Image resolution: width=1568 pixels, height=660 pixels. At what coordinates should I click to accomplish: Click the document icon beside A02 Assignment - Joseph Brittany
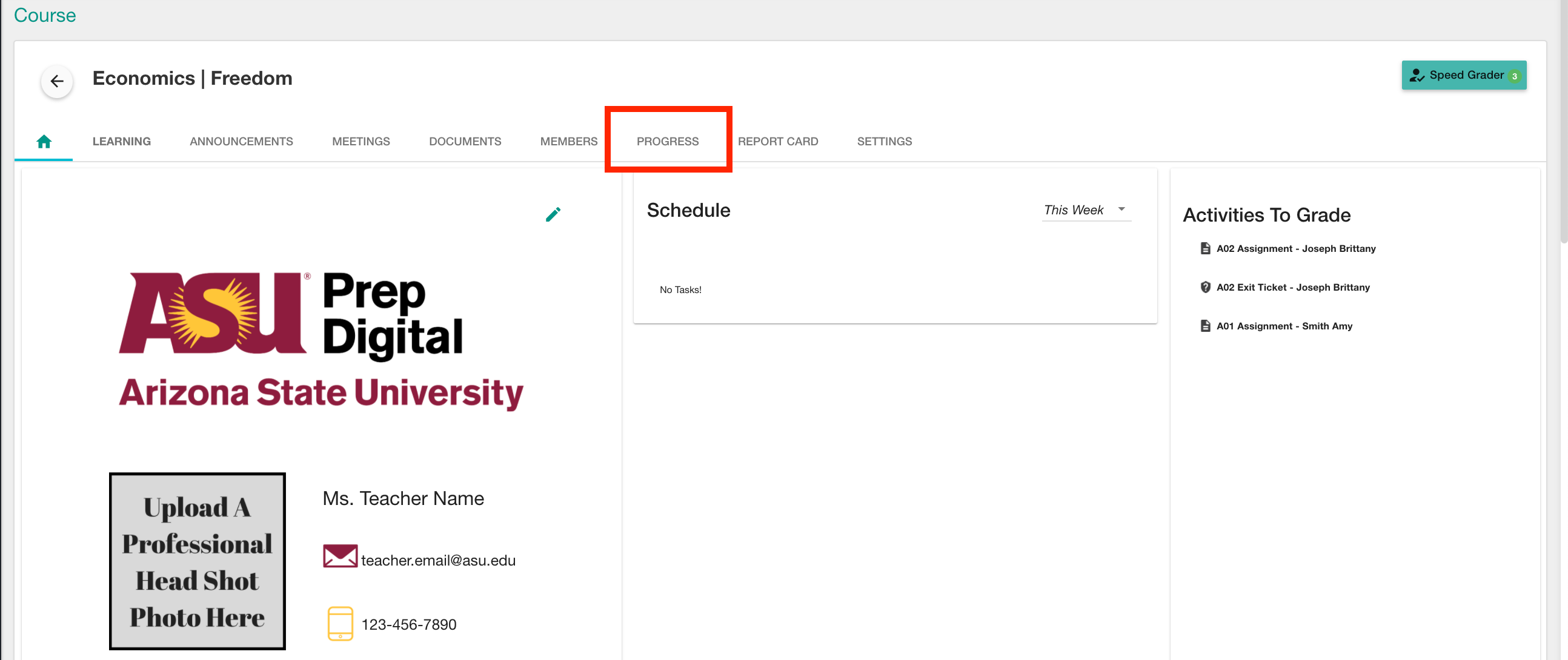click(1204, 248)
